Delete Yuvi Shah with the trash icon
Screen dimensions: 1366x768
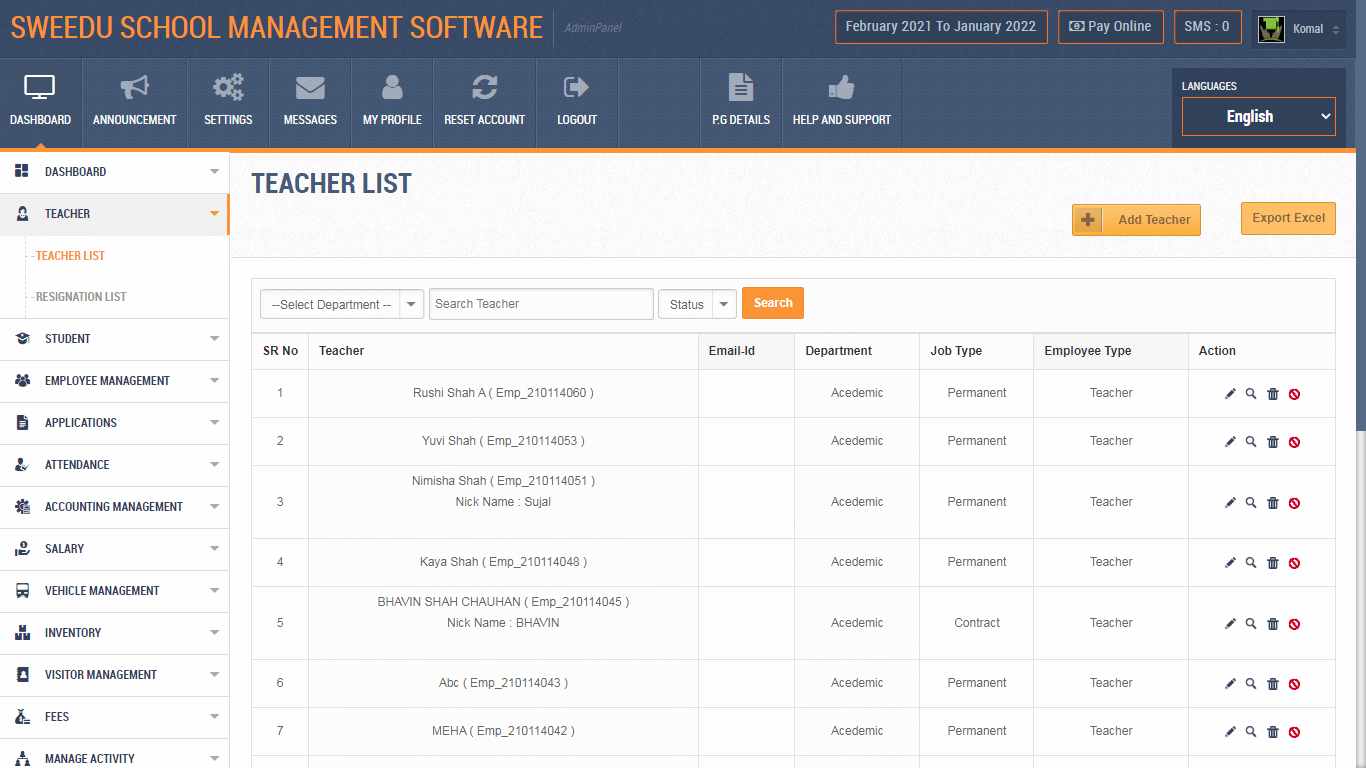(x=1272, y=441)
